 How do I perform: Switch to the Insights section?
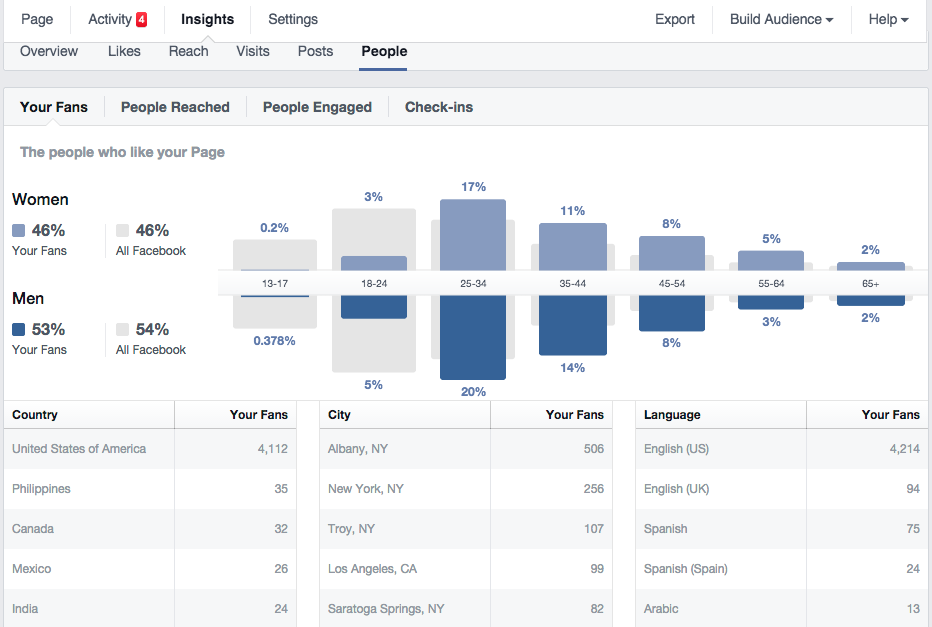pyautogui.click(x=207, y=19)
